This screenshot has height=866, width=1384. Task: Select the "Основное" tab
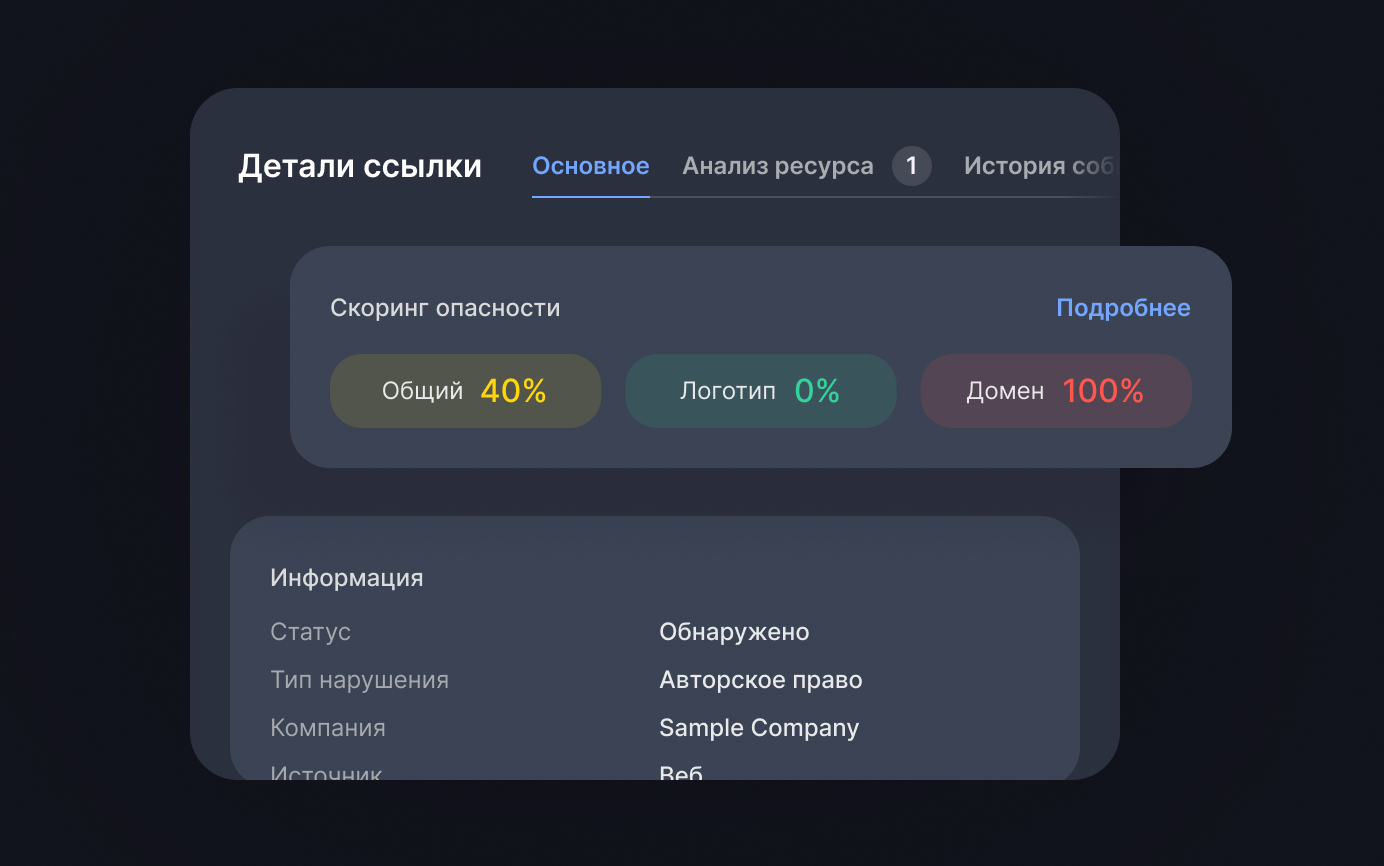[x=590, y=166]
